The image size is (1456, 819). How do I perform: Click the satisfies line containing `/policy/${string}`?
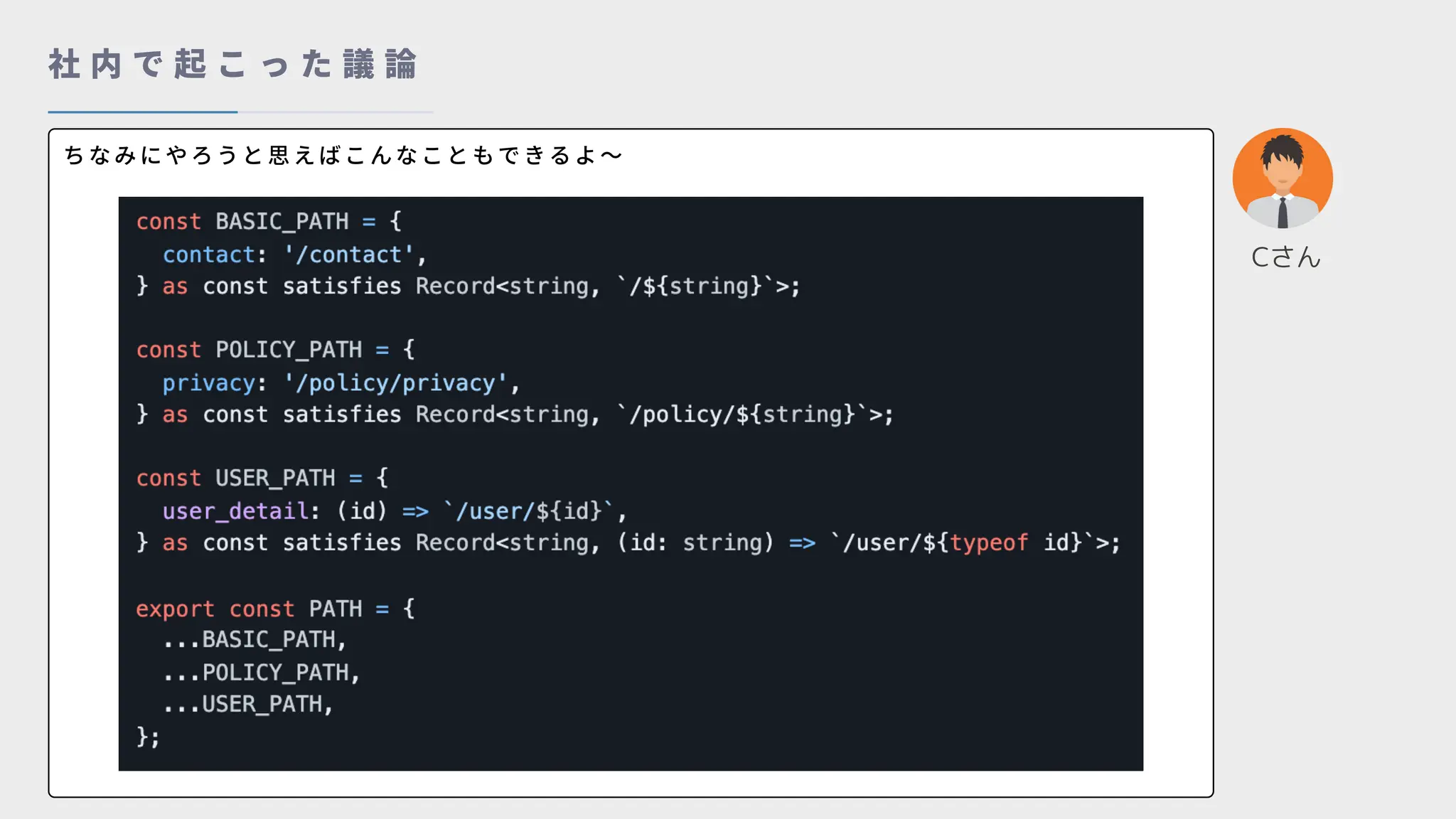tap(515, 414)
